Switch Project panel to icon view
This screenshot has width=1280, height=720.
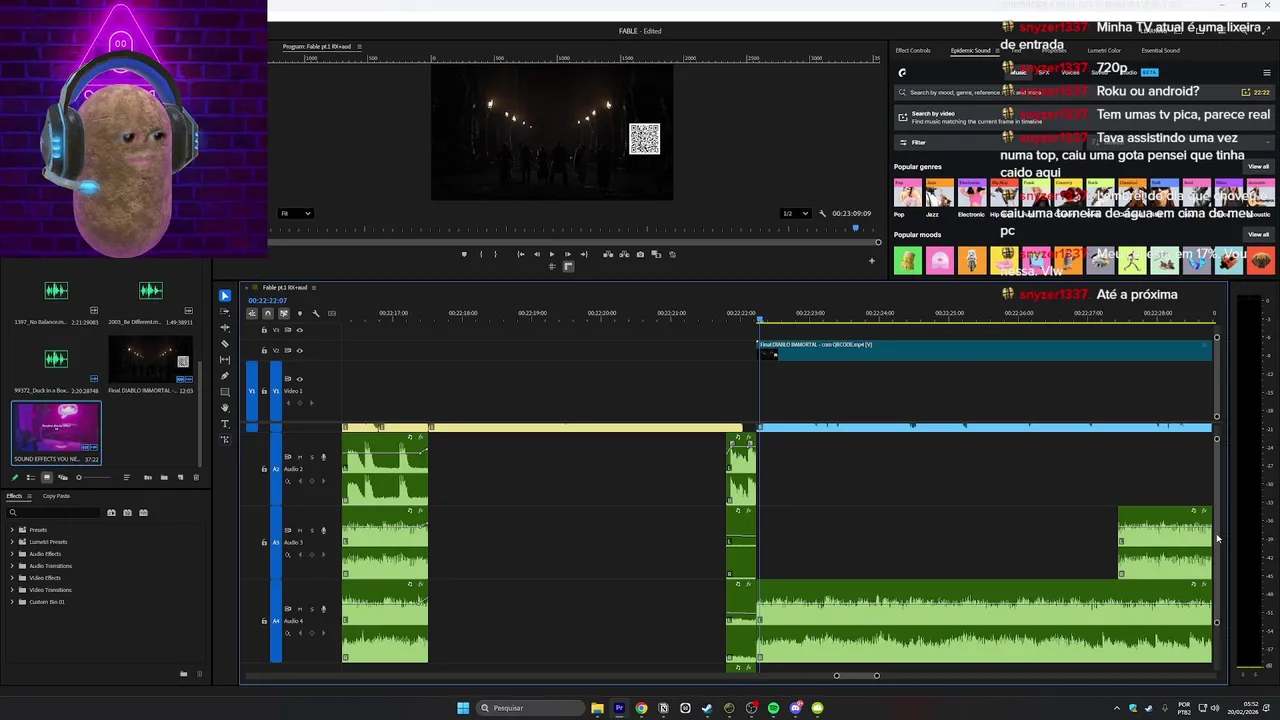pos(46,477)
